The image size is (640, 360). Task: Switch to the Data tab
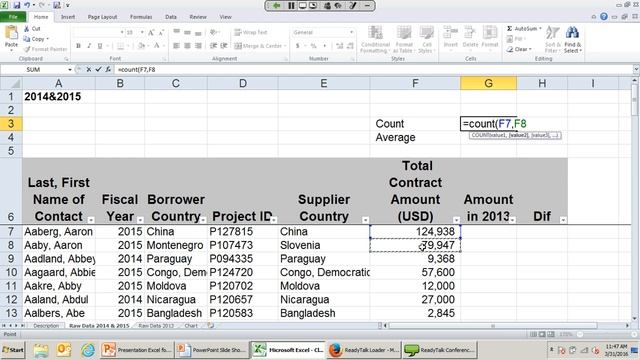tap(171, 17)
